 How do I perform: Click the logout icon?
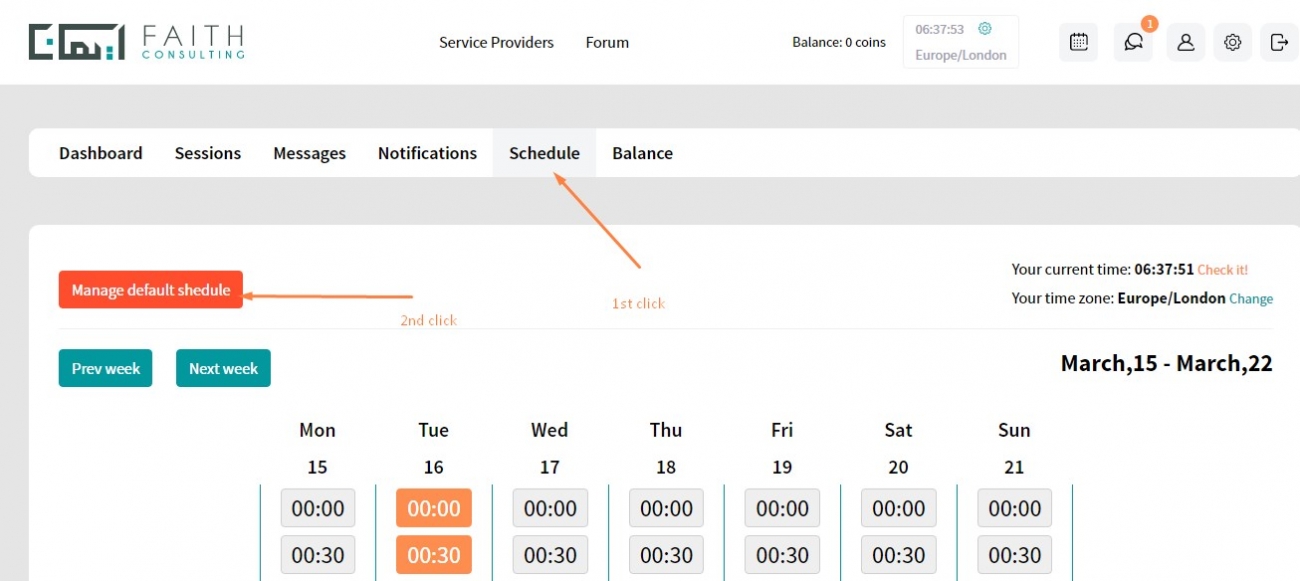point(1279,42)
